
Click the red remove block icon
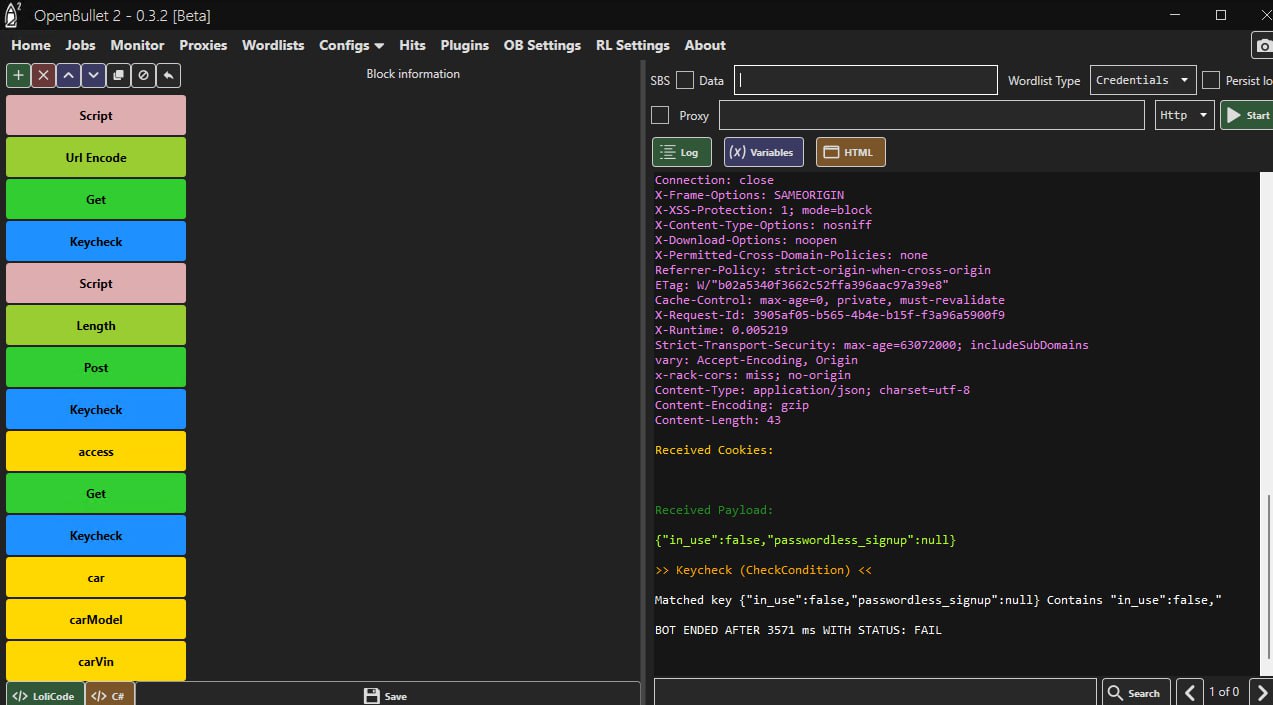pos(43,75)
